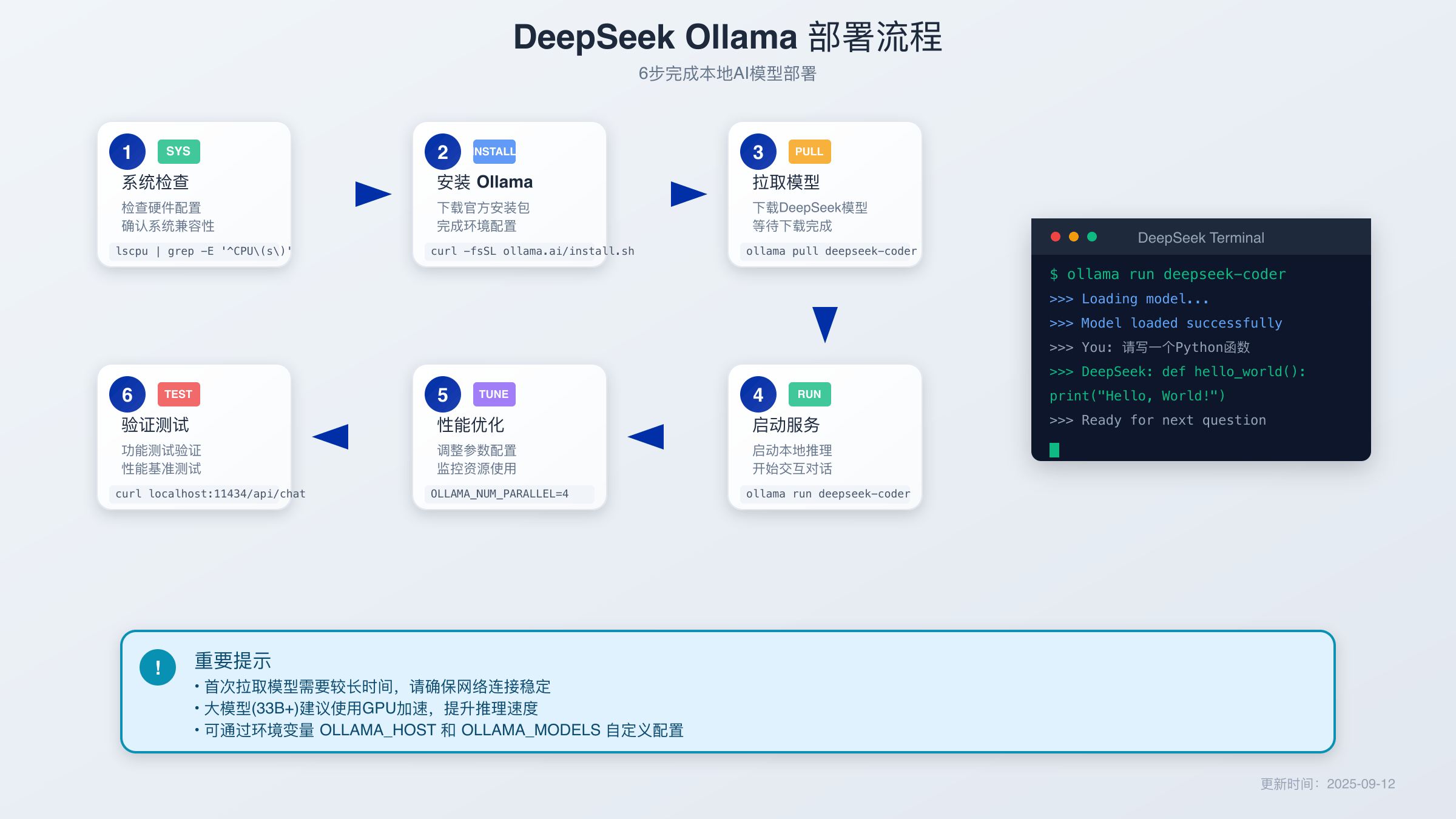
Task: Select the OLLAMA_NUM_PARALLEL=4 snippet
Action: [510, 494]
